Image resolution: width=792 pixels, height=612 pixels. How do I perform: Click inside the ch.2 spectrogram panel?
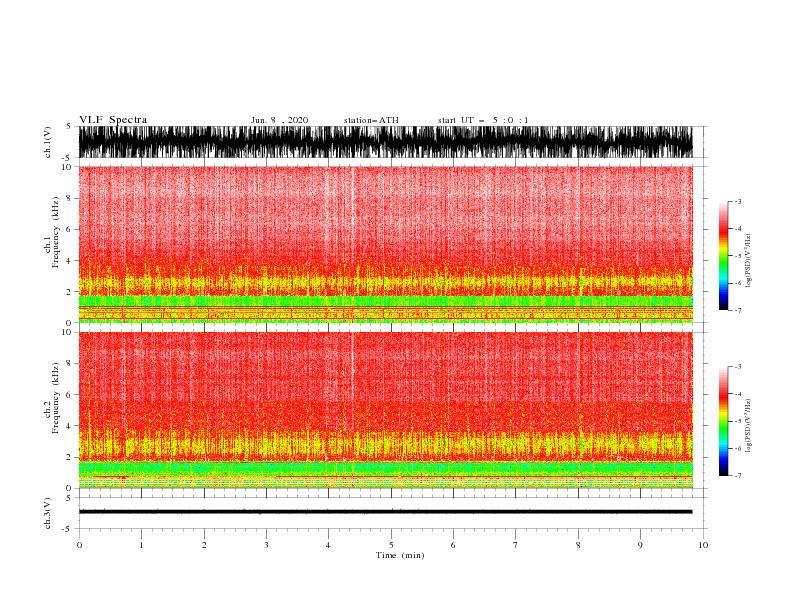pyautogui.click(x=385, y=410)
